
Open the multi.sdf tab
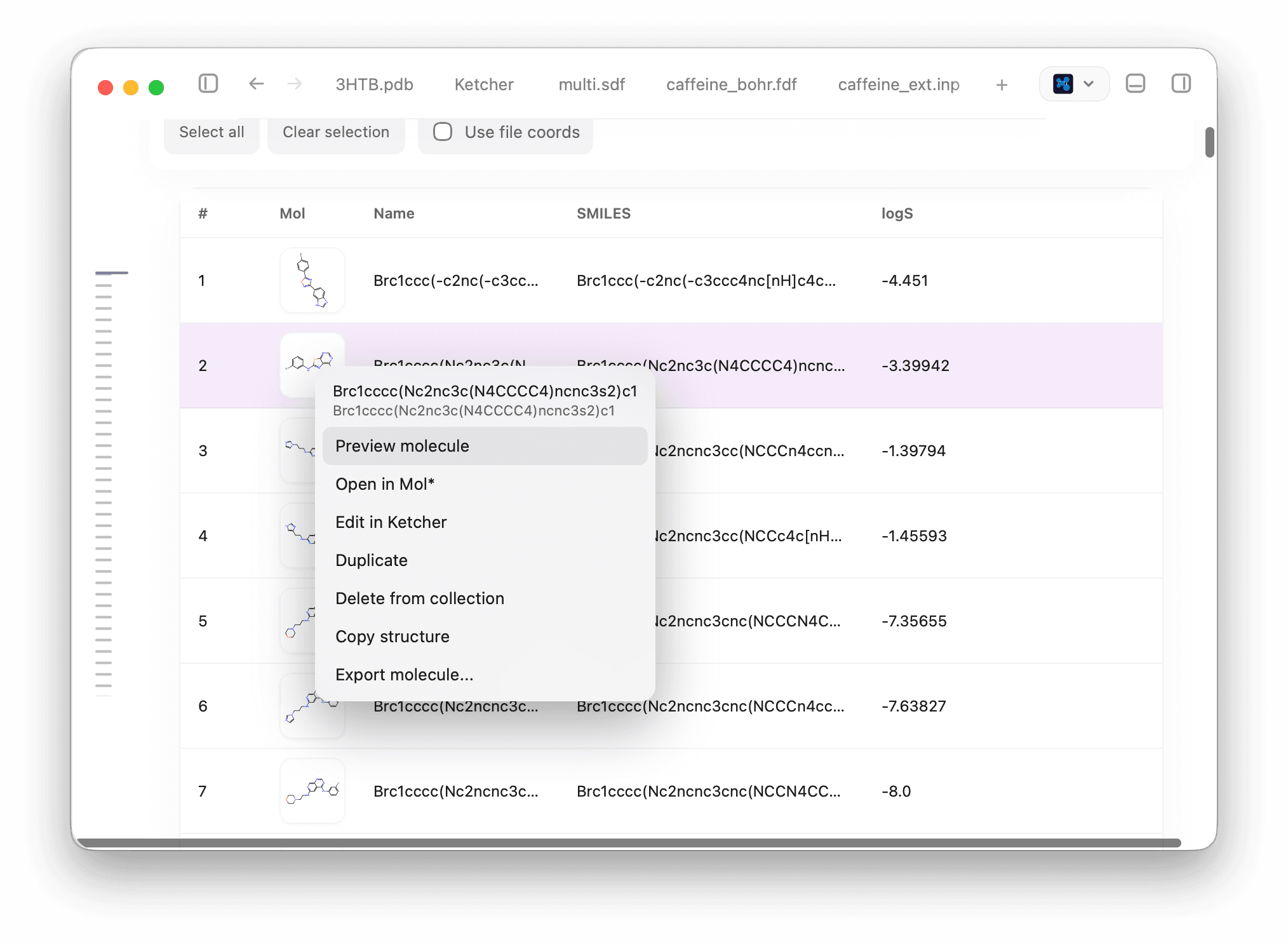click(x=591, y=84)
